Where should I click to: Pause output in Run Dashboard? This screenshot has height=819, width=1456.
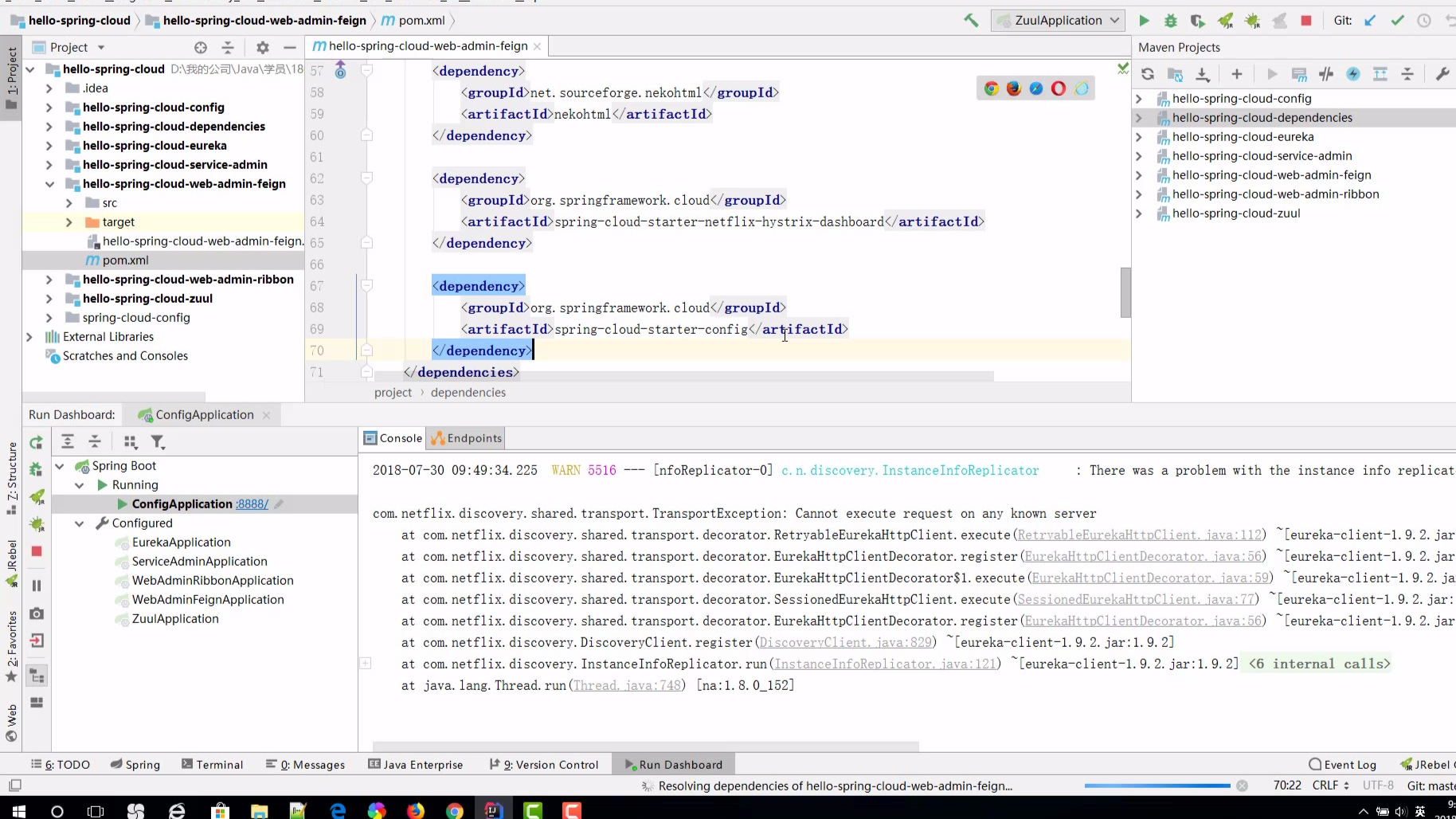(x=37, y=586)
